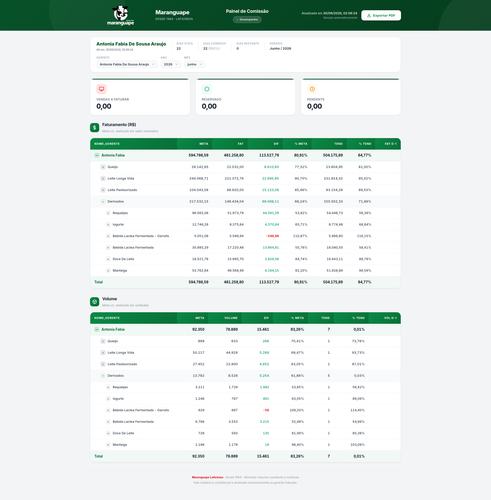Click the orange Pendente clock icon
The height and width of the screenshot is (500, 491).
(312, 89)
